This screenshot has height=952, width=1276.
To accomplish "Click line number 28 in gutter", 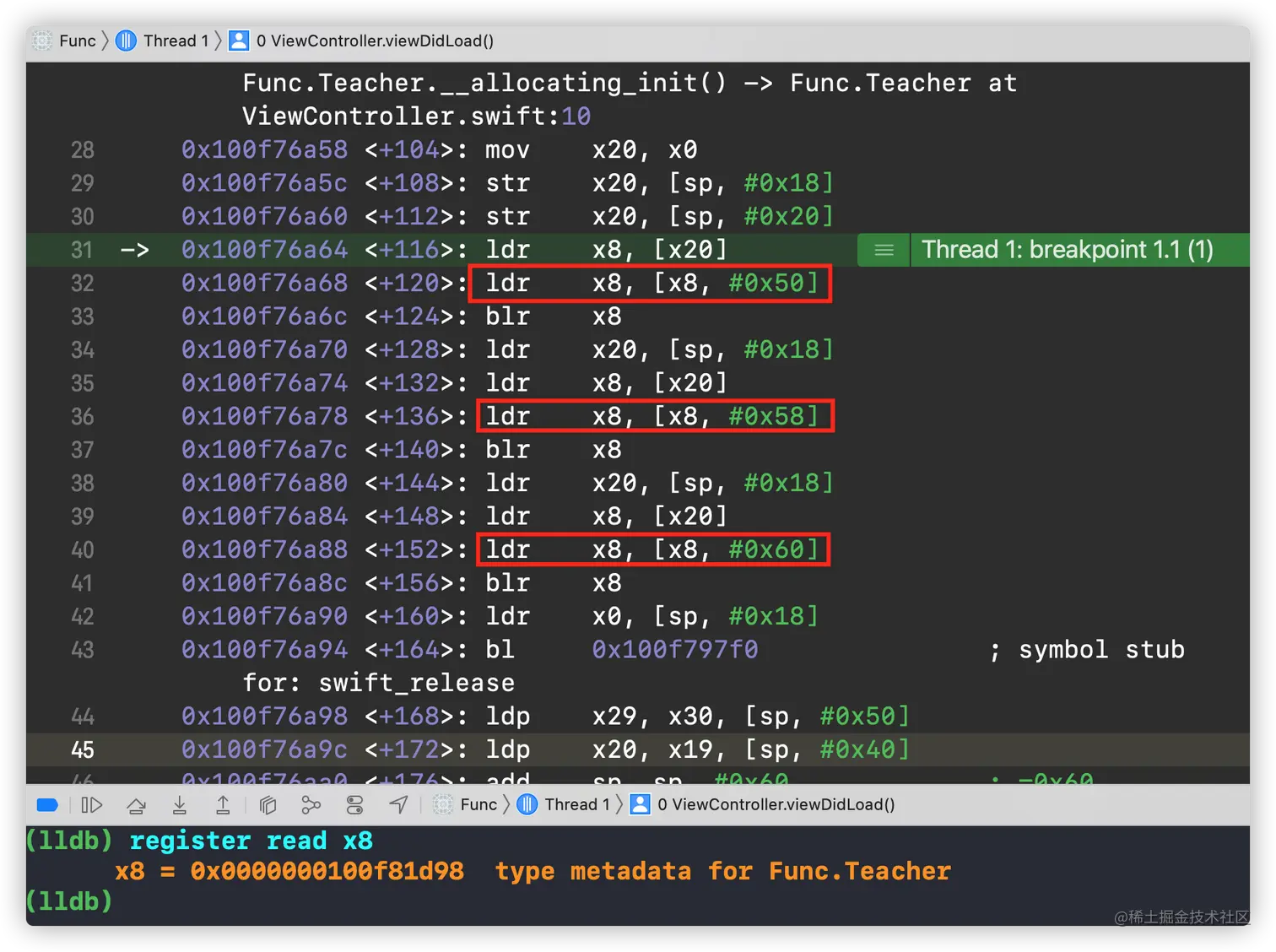I will pyautogui.click(x=82, y=150).
